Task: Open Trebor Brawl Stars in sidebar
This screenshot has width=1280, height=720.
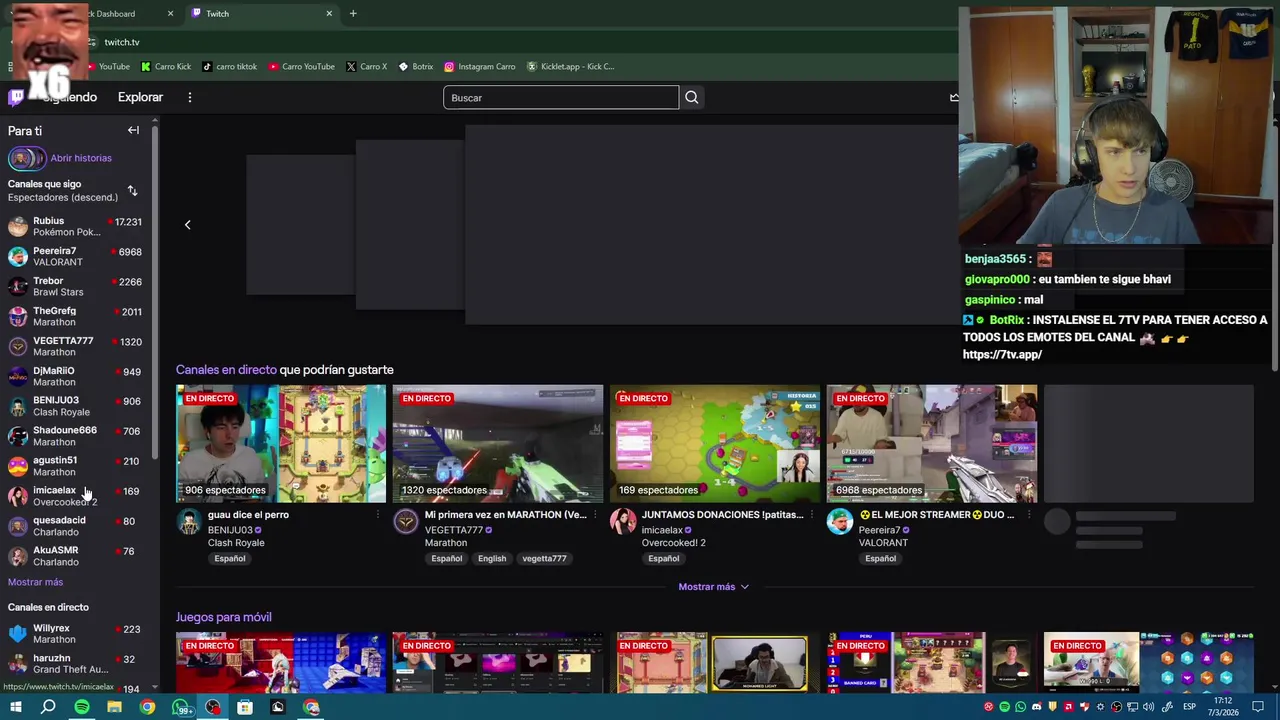Action: coord(78,286)
